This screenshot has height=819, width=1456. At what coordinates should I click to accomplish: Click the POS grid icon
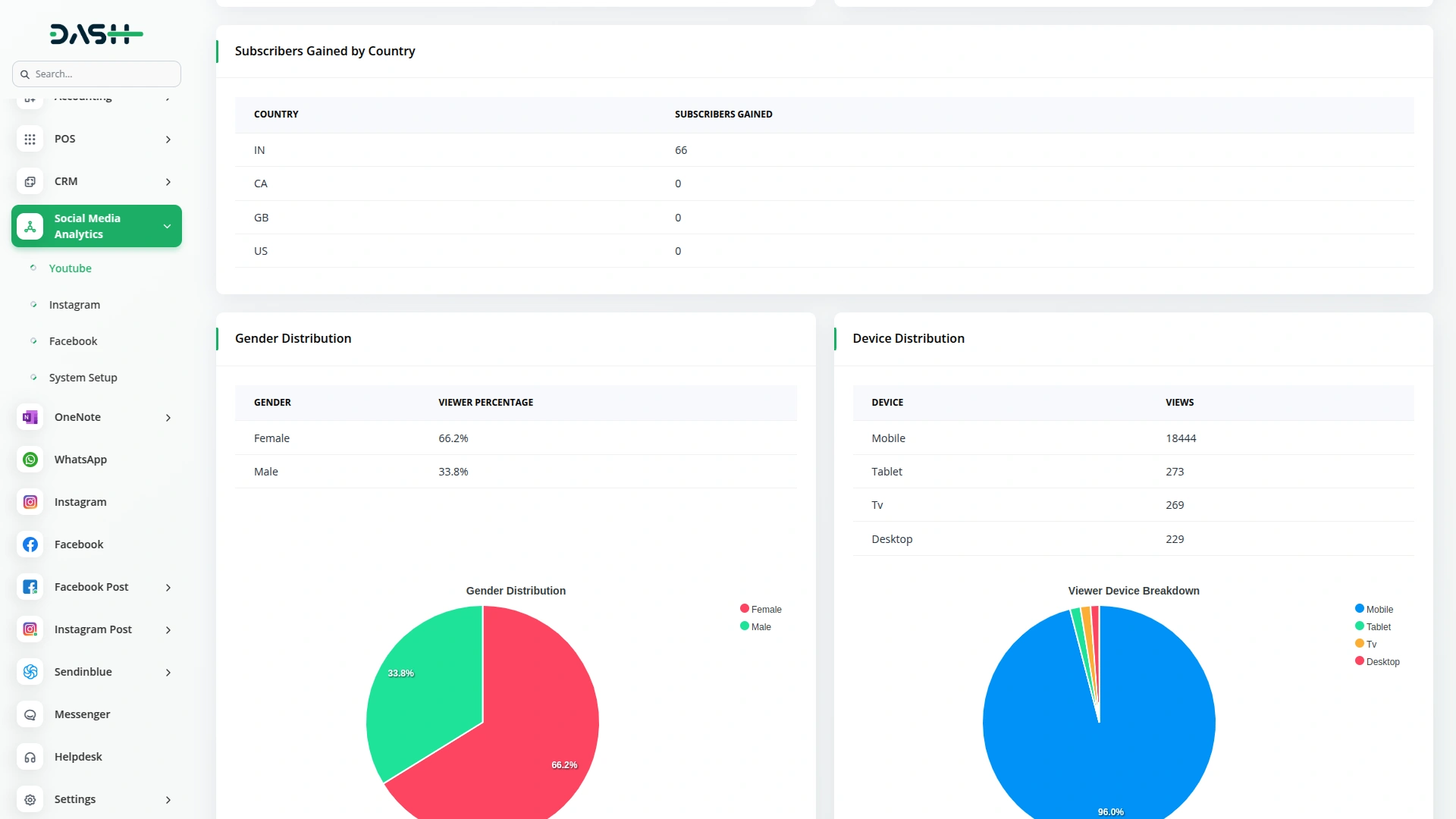tap(30, 139)
